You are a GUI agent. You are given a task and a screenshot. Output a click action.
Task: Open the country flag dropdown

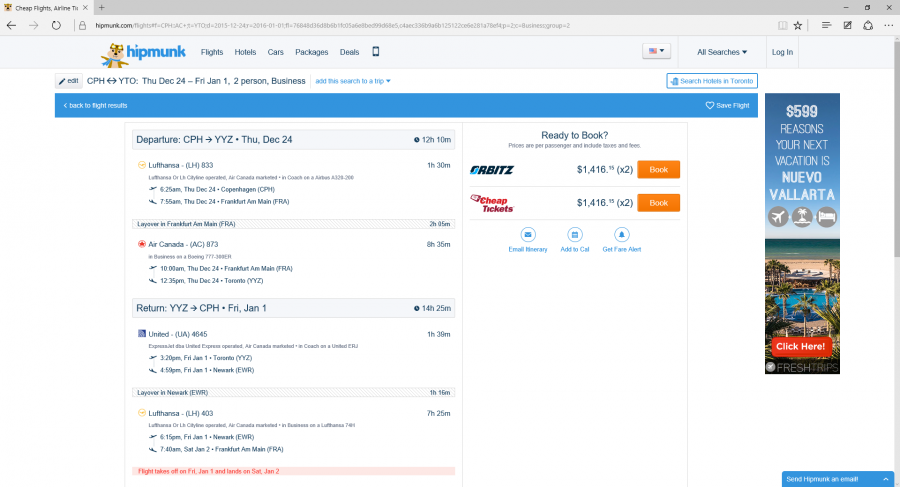(x=657, y=51)
